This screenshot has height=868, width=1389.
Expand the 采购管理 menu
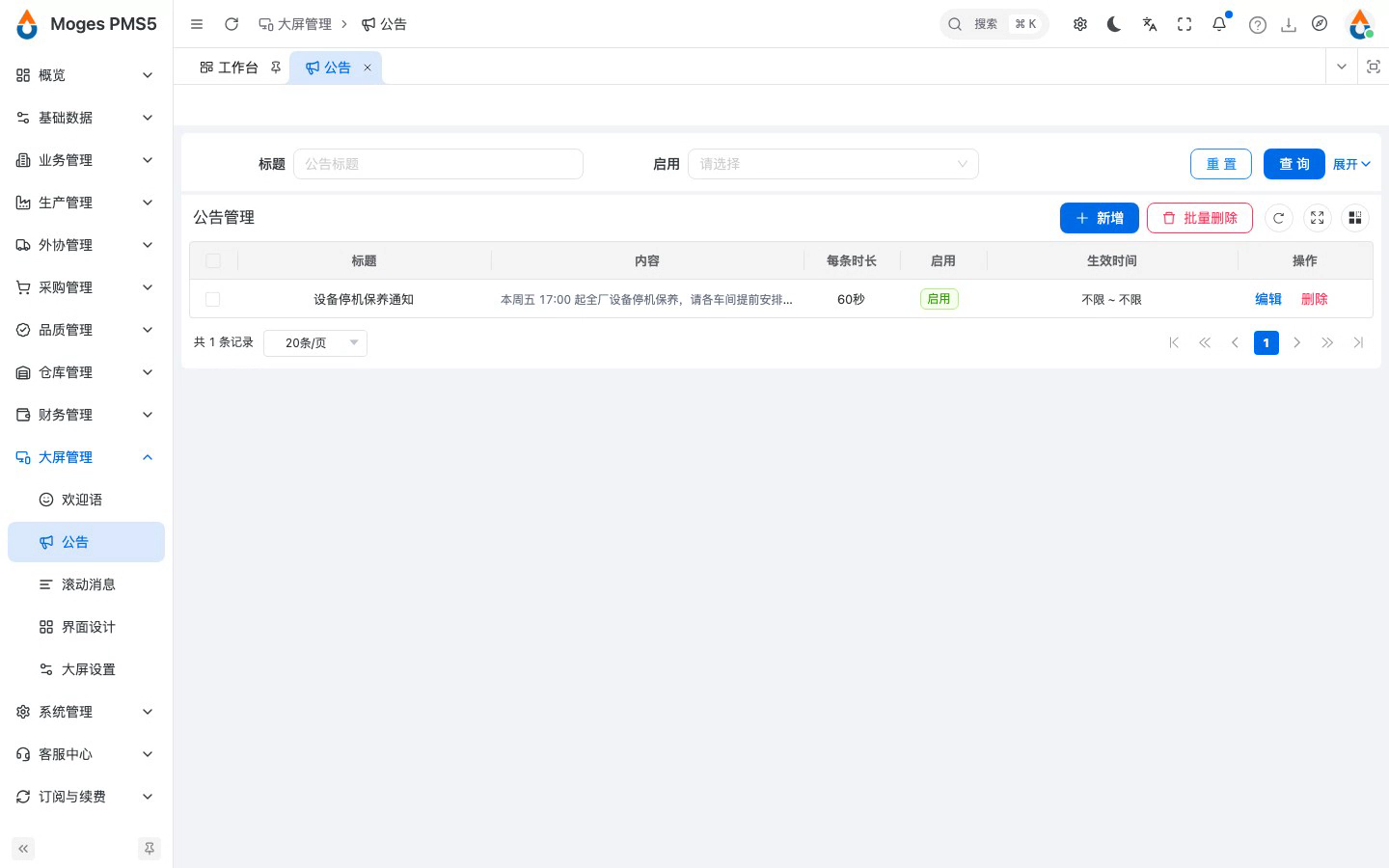[x=86, y=287]
